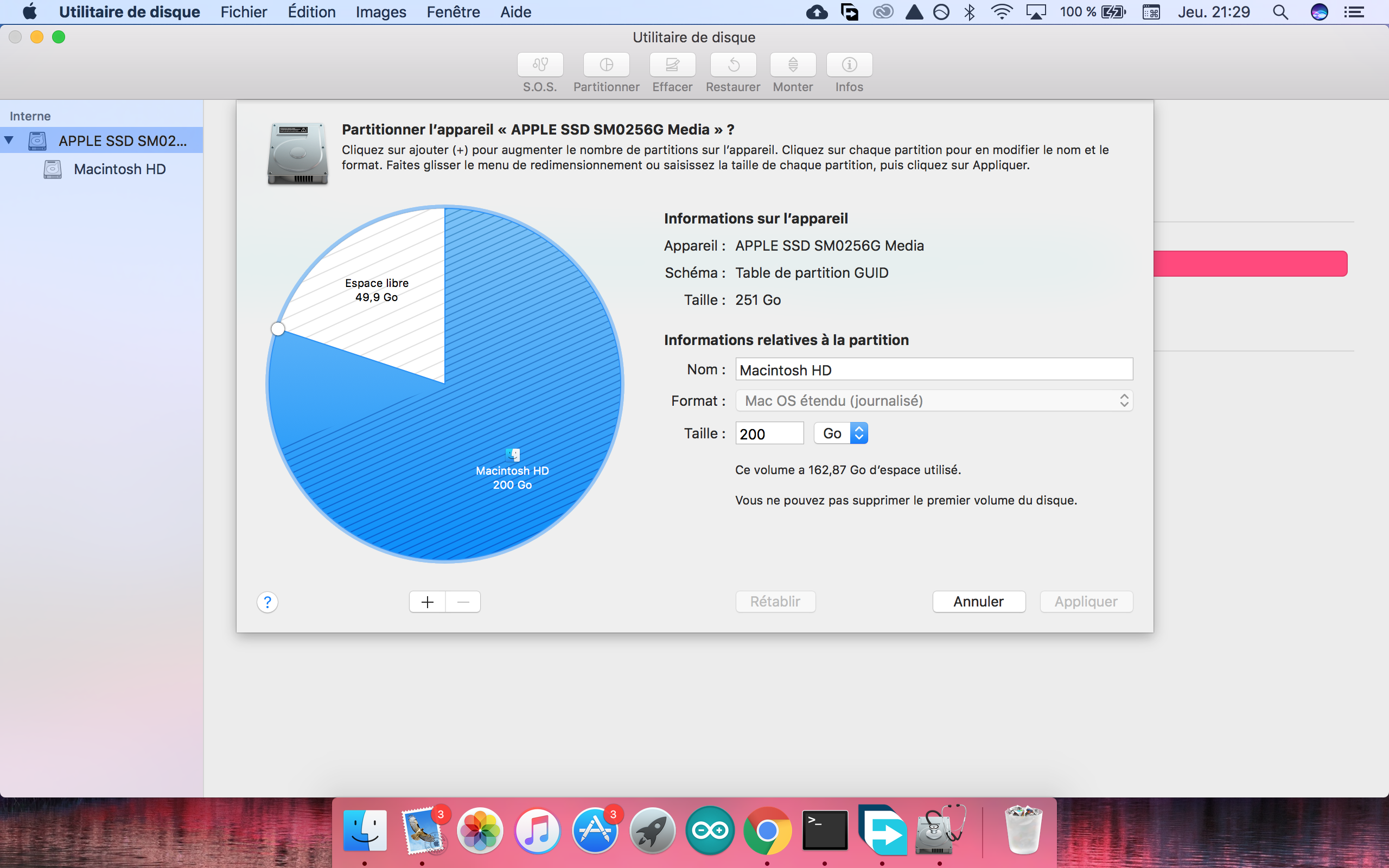Open Finder from the Dock

pos(365,830)
